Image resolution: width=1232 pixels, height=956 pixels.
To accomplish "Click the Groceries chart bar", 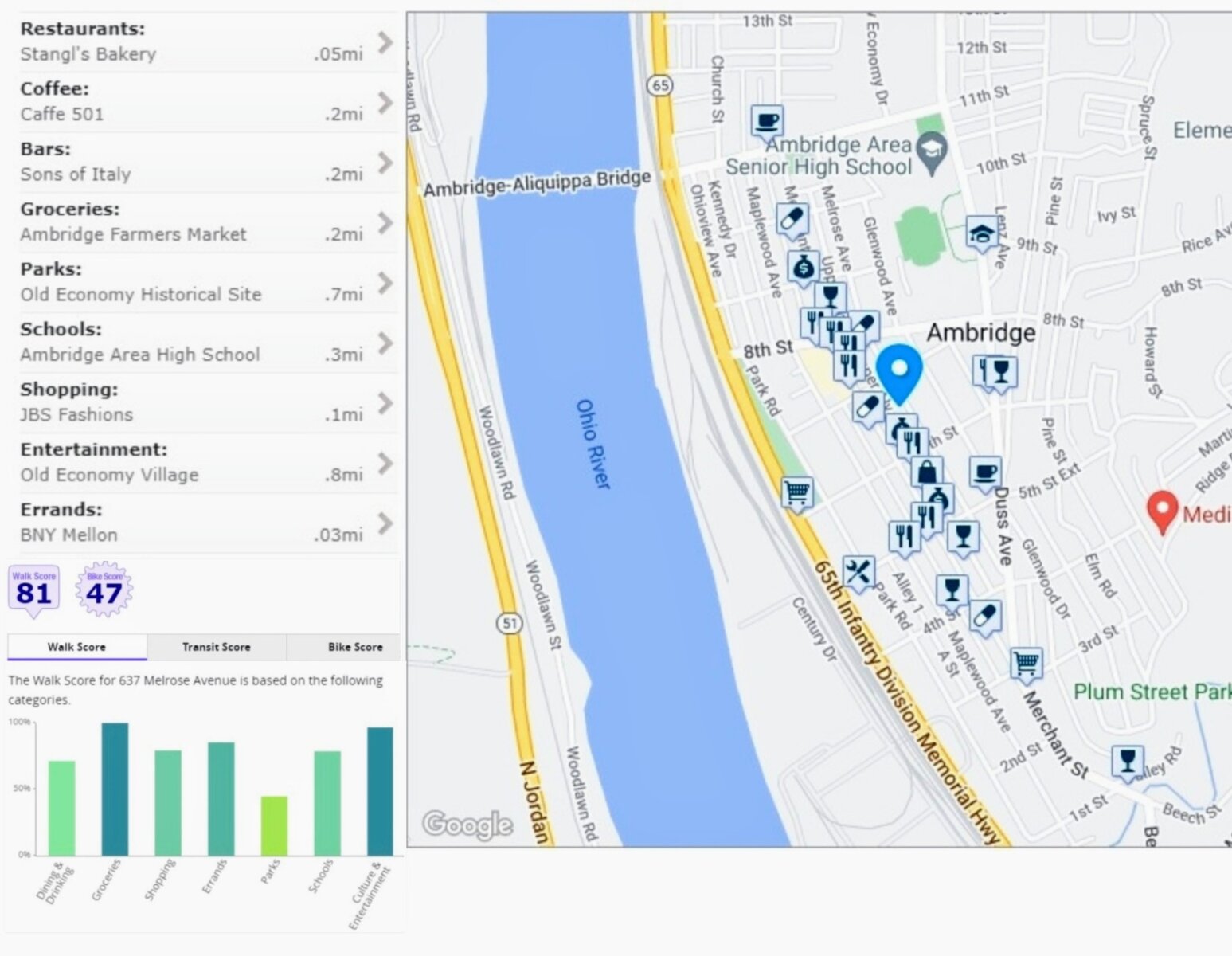I will click(115, 789).
